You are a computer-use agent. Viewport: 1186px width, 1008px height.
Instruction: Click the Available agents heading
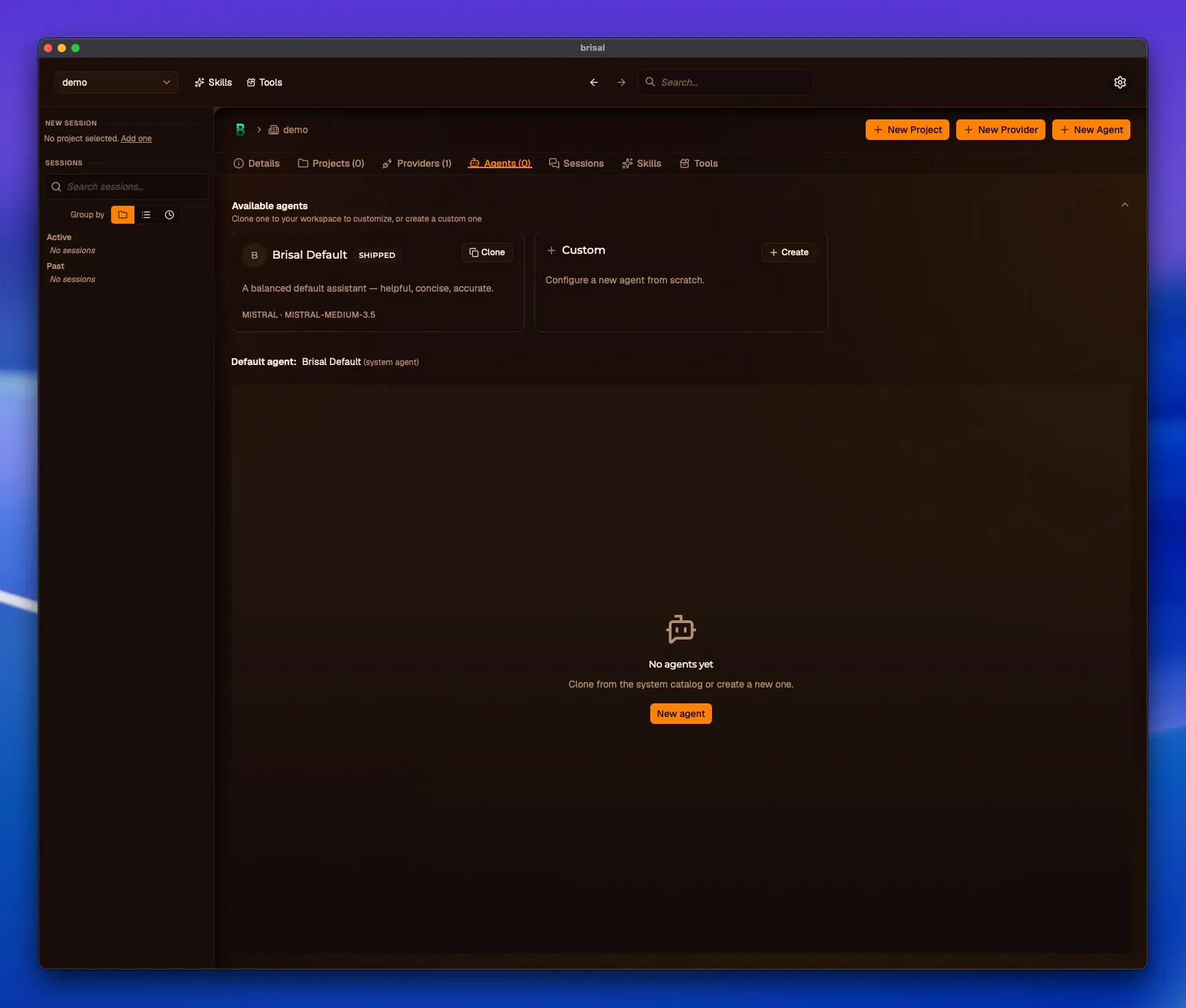click(x=270, y=206)
